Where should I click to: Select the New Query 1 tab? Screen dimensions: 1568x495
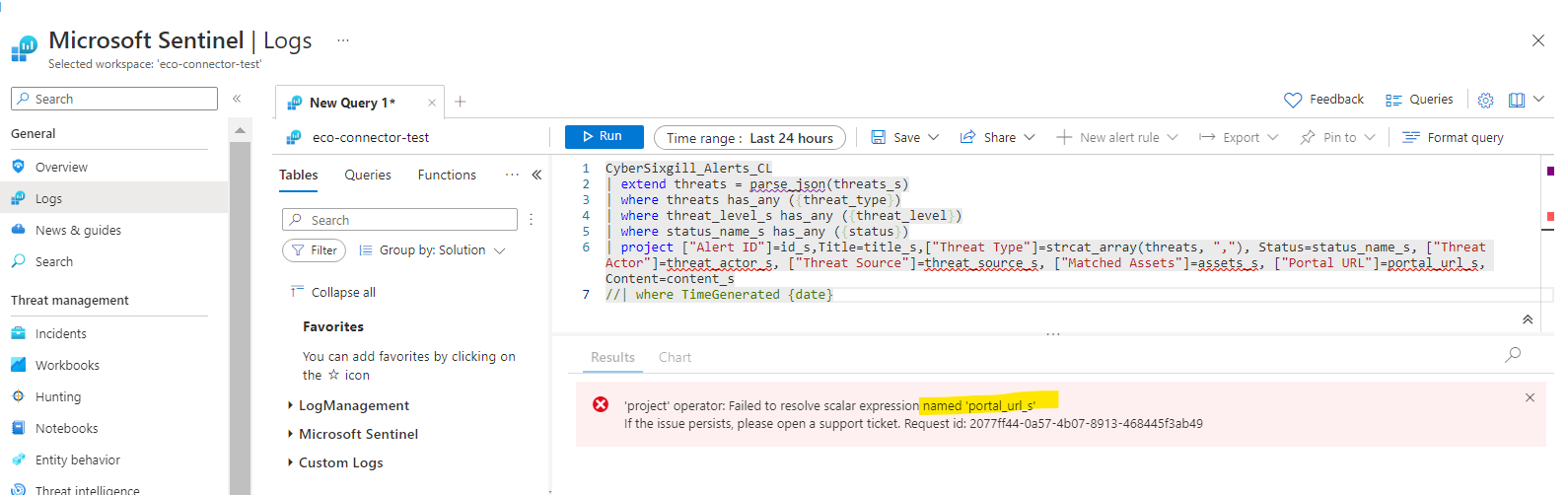(351, 103)
